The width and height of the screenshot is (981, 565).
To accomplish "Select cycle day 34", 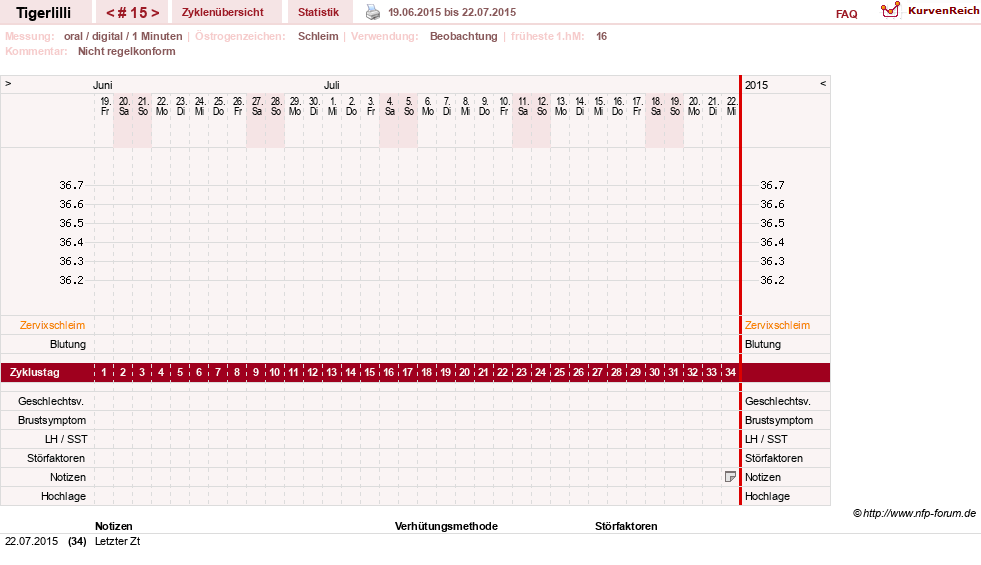I will (x=730, y=372).
